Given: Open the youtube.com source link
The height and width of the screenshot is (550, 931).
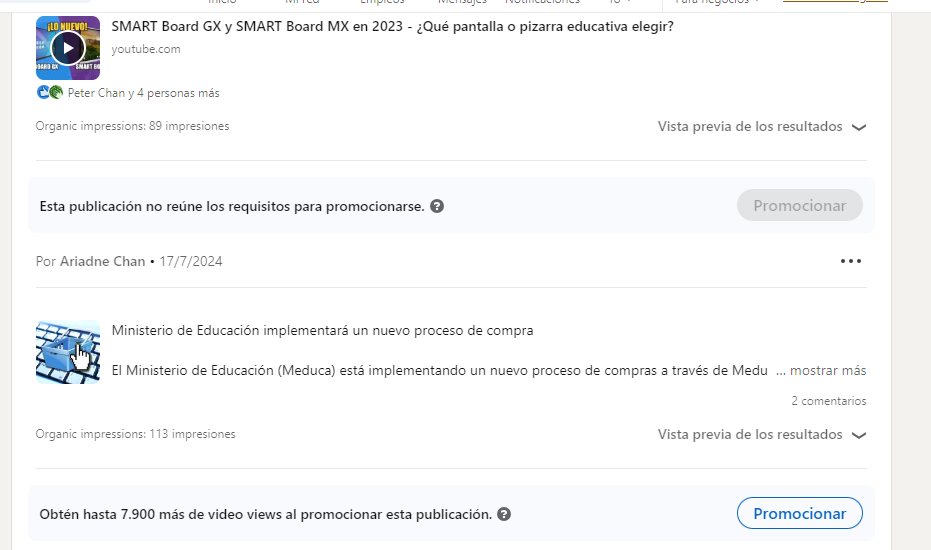Looking at the screenshot, I should [146, 49].
